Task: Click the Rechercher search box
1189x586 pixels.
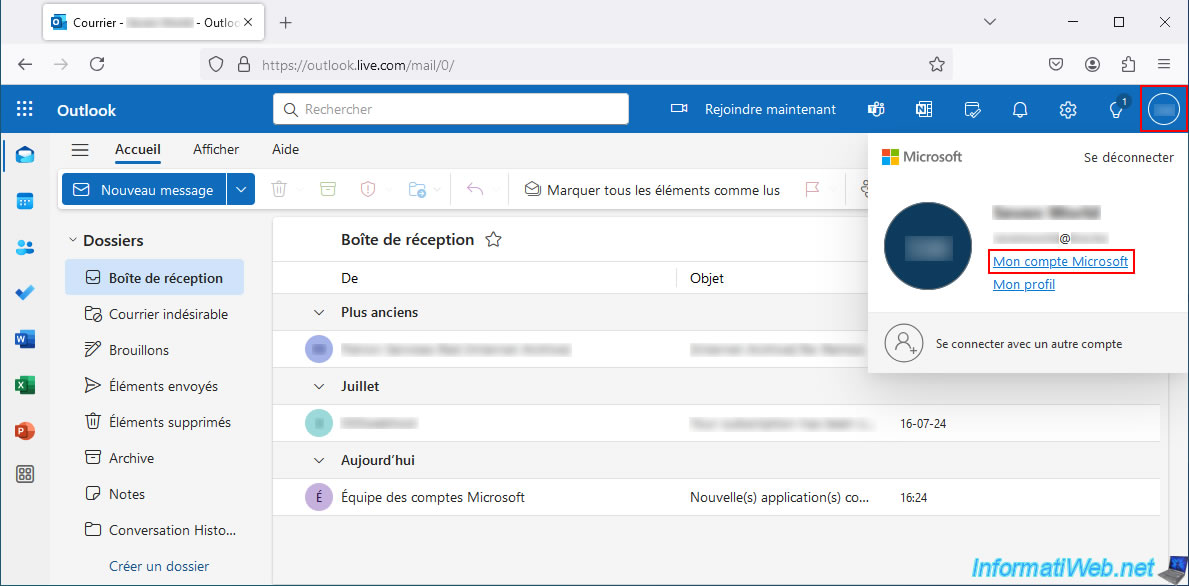Action: (450, 109)
